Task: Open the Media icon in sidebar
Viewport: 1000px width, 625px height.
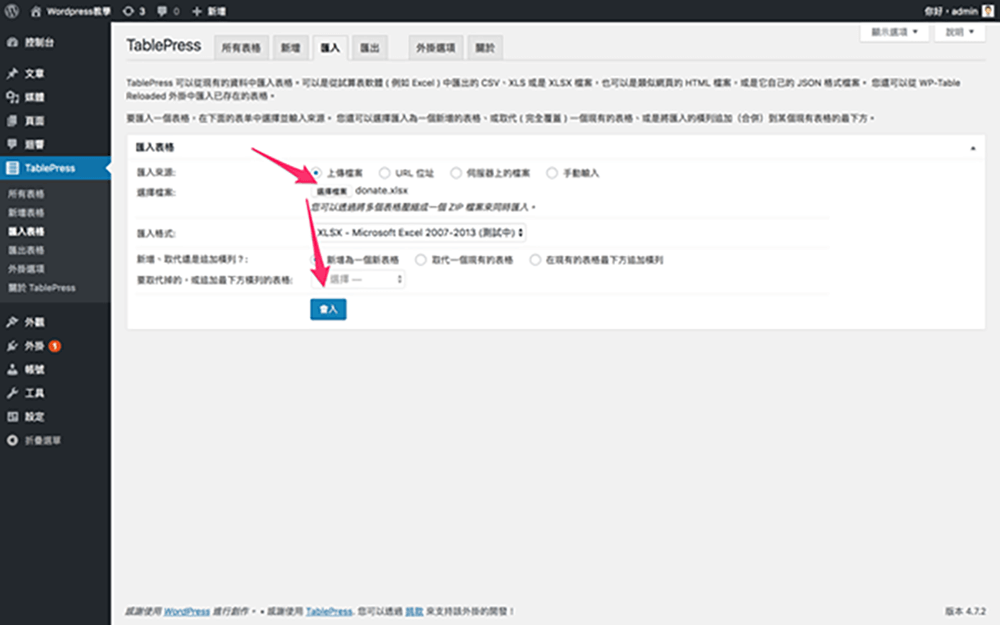Action: coord(12,97)
